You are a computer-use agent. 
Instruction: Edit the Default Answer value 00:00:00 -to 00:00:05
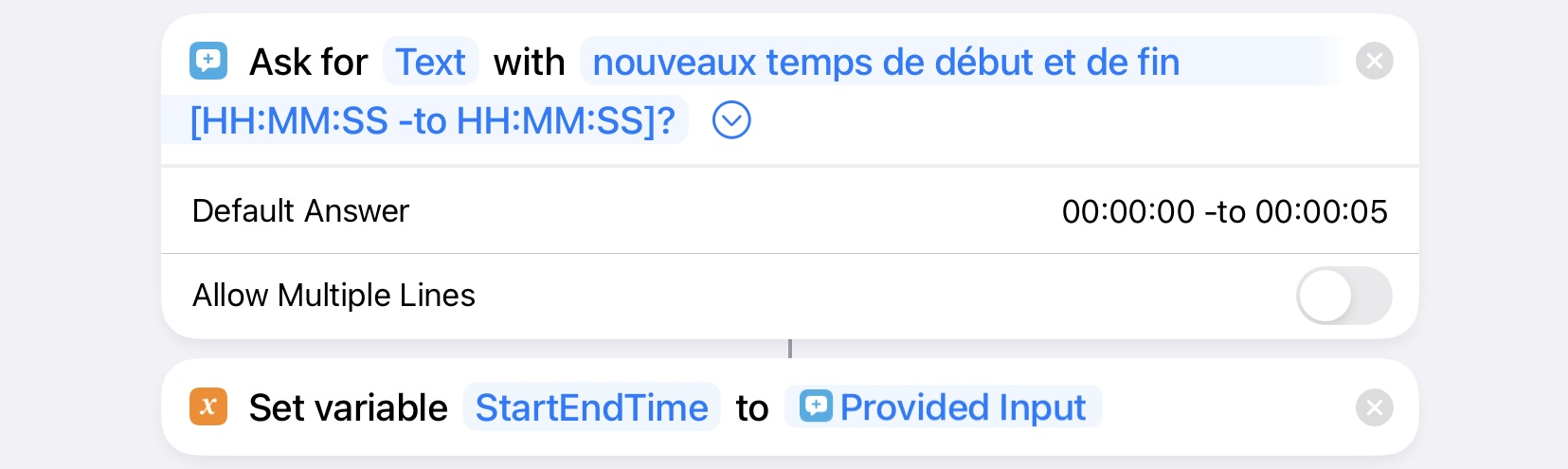tap(1224, 211)
